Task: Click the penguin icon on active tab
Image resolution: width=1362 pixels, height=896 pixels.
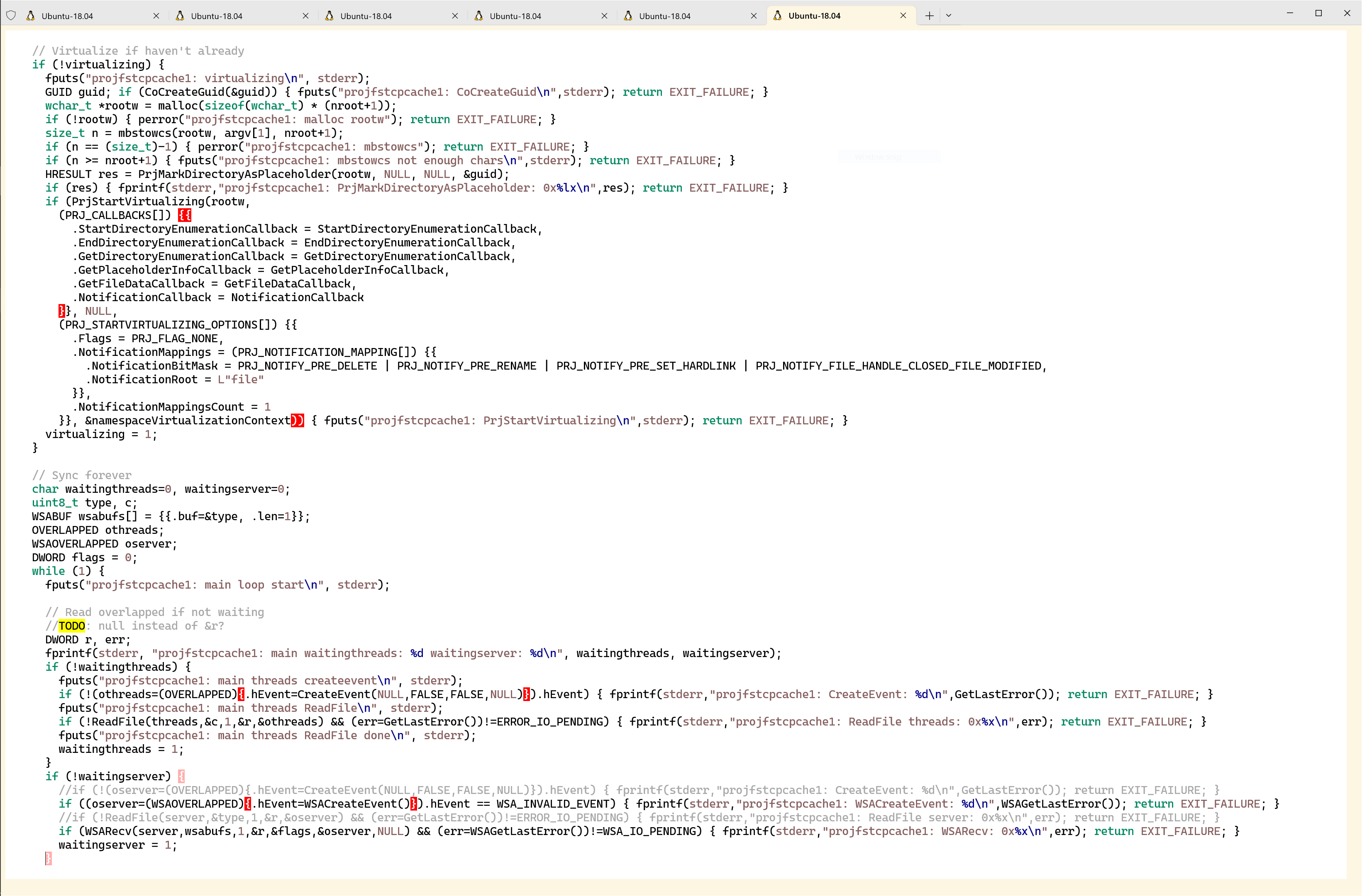Action: click(x=777, y=15)
